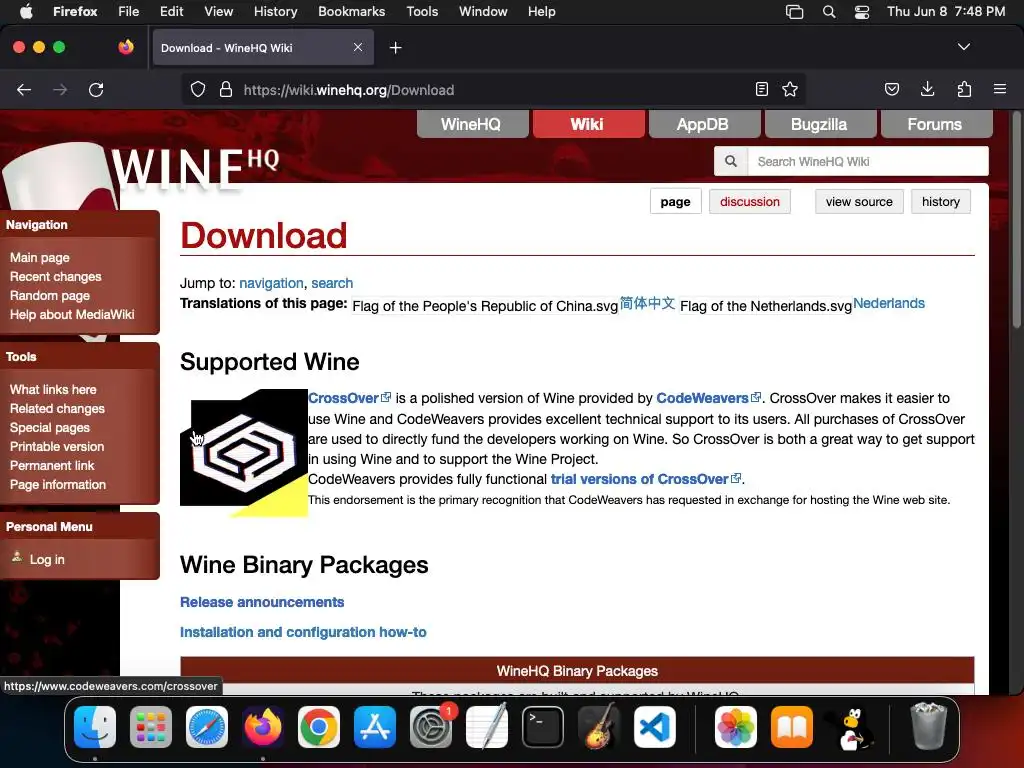
Task: Select the page tab
Action: 675,201
